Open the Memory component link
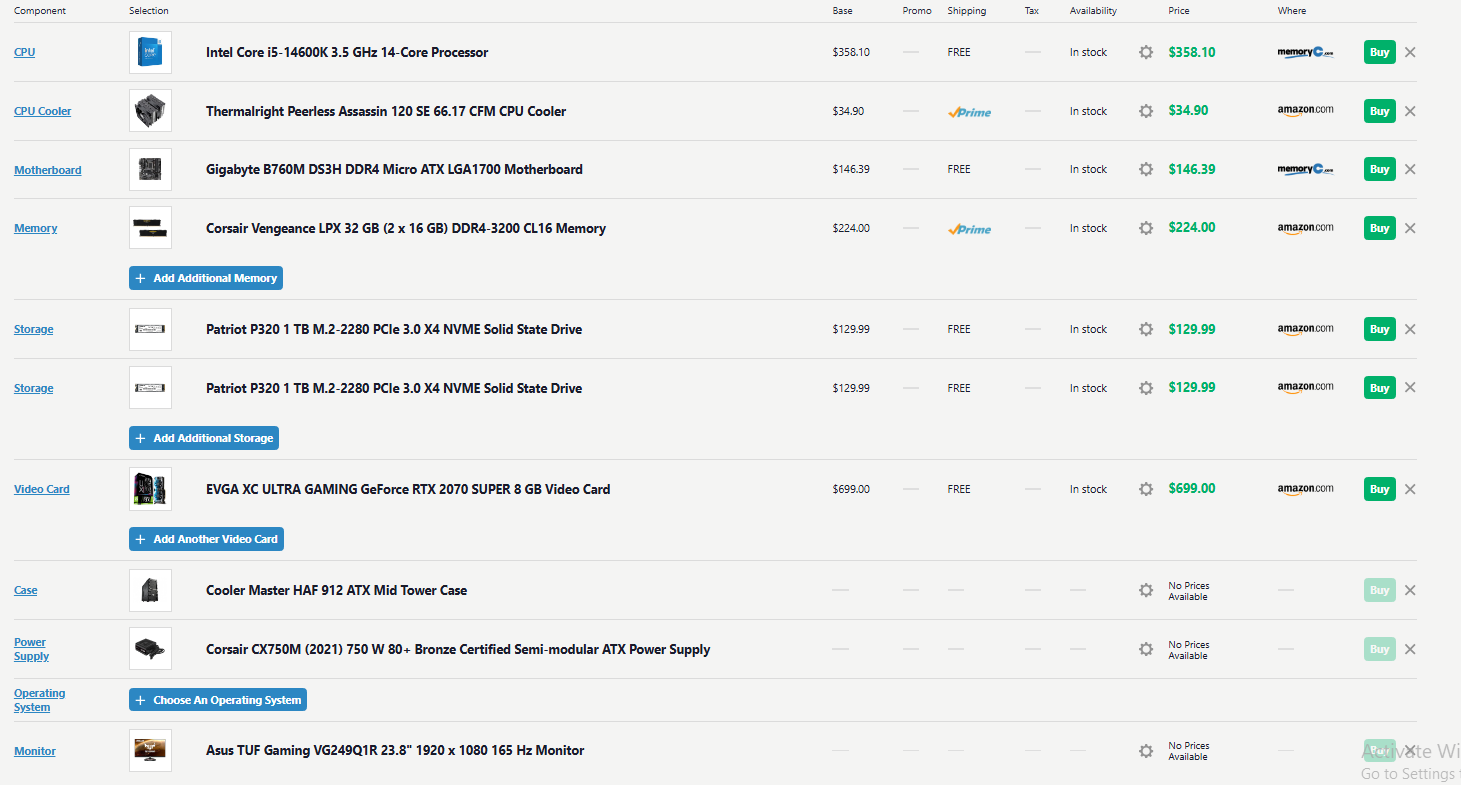 35,228
